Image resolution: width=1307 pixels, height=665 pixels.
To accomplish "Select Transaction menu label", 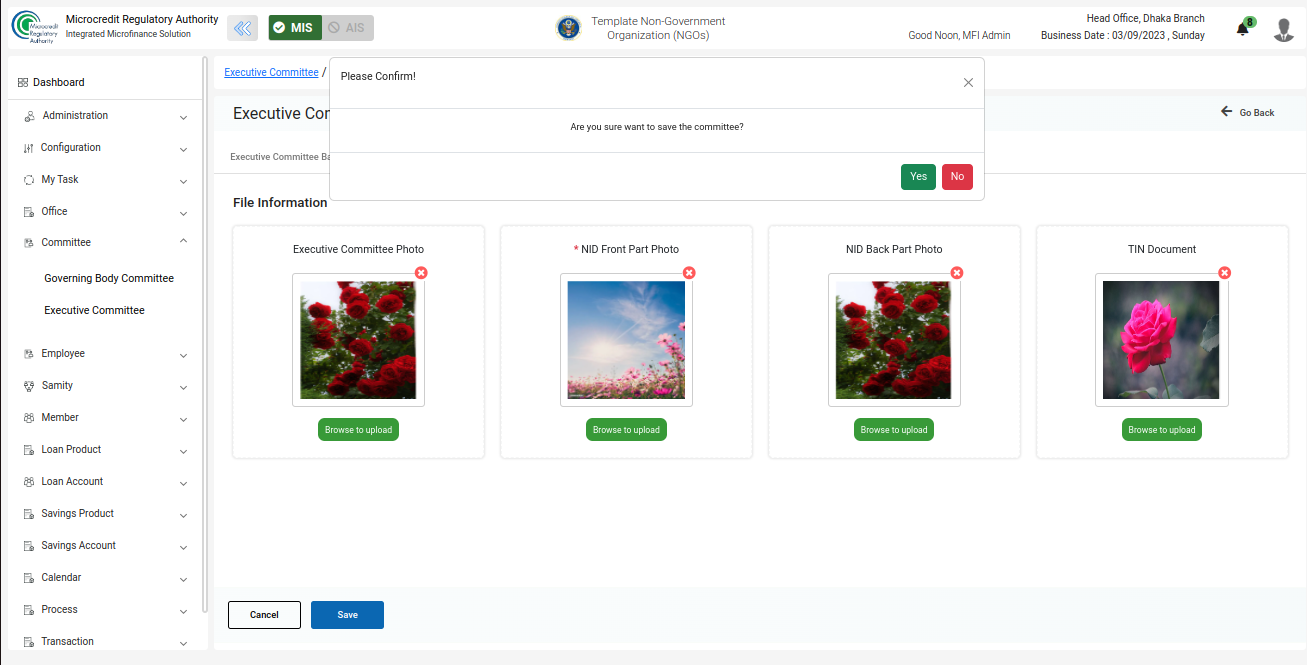I will click(x=67, y=642).
